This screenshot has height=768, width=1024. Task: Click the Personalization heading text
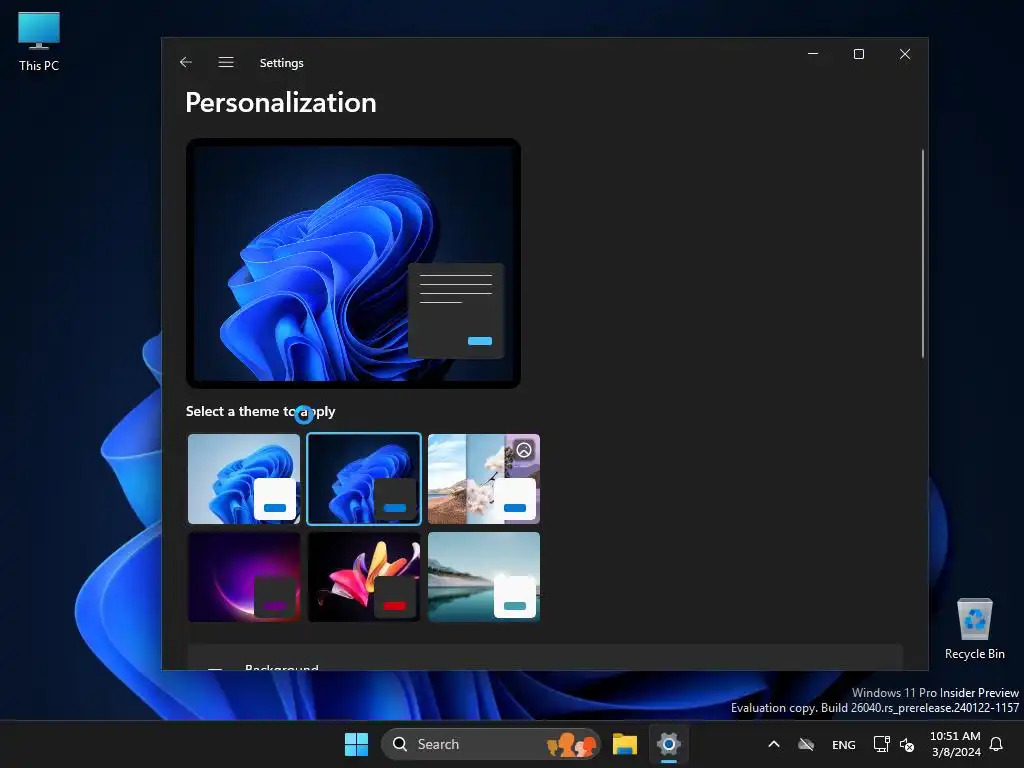coord(281,103)
